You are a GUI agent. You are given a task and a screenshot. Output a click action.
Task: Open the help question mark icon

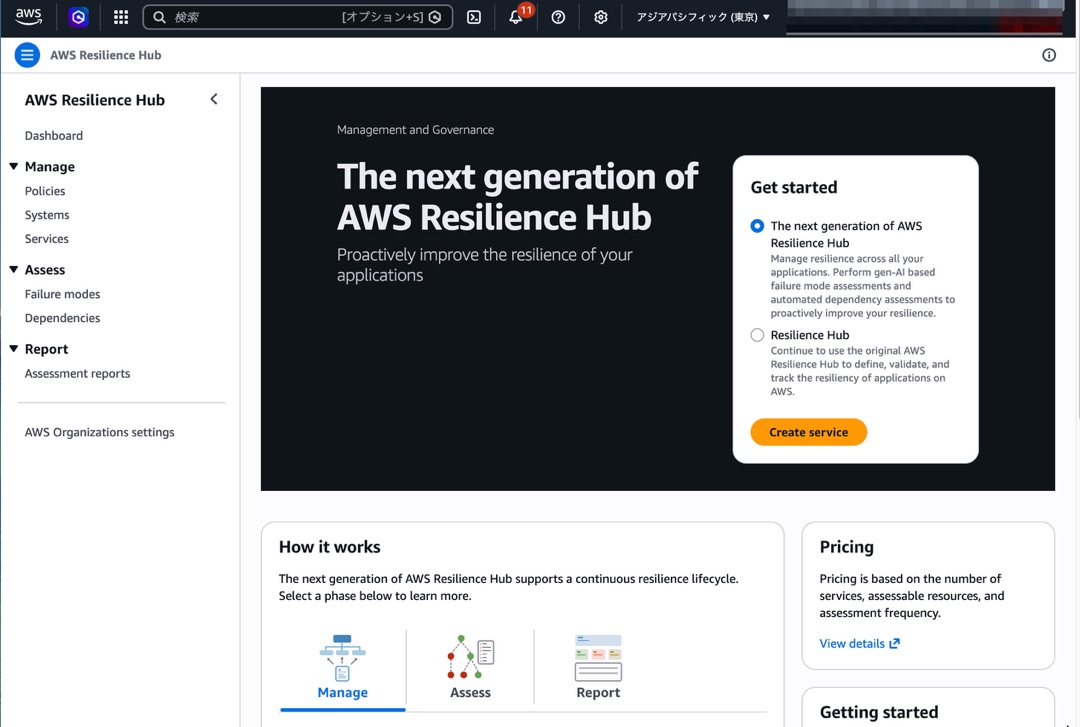(x=559, y=17)
